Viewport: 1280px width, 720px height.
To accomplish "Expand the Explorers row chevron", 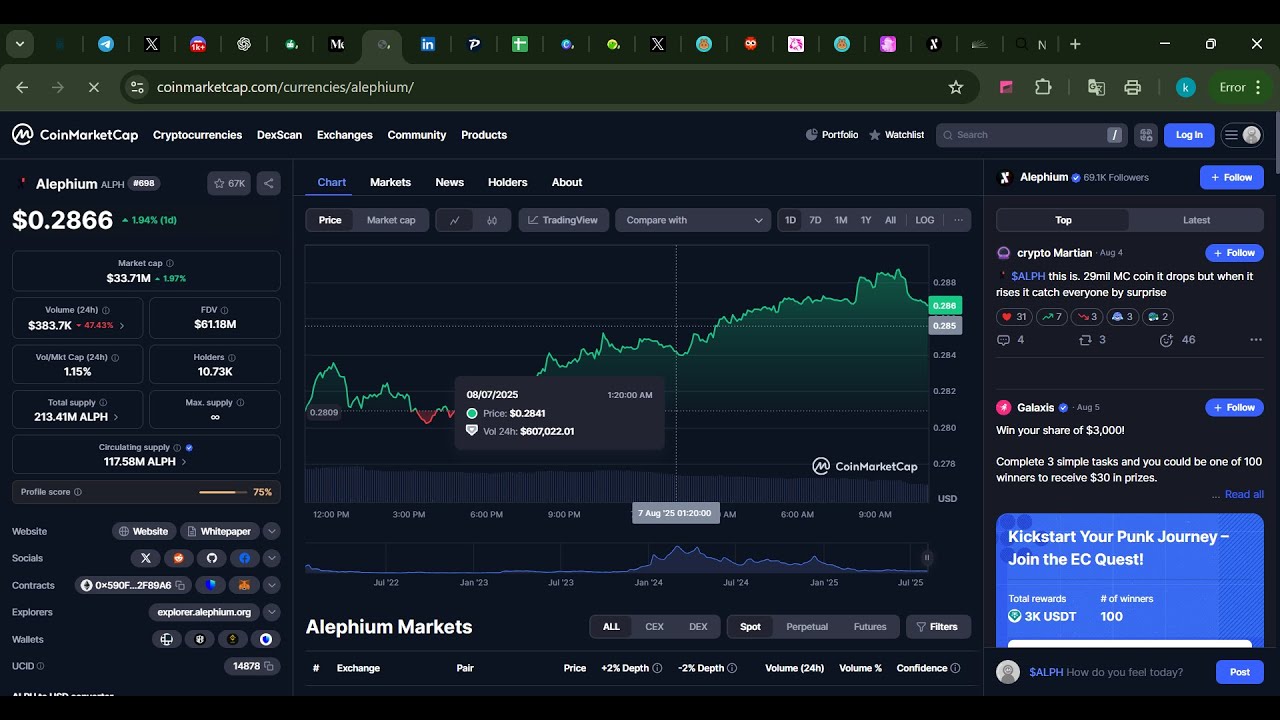I will coord(271,612).
